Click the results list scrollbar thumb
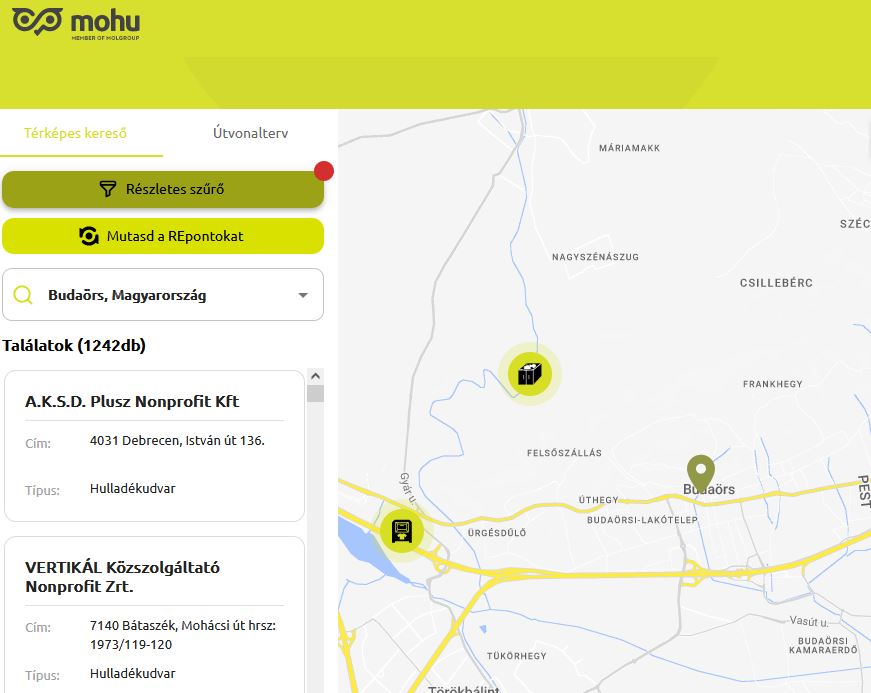This screenshot has height=693, width=871. [316, 394]
